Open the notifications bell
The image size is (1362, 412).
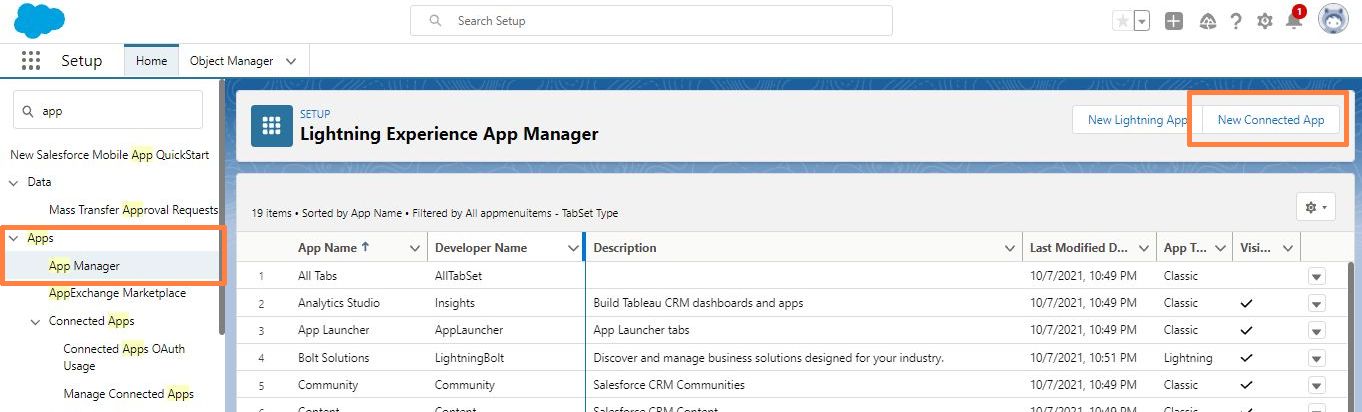[1294, 21]
